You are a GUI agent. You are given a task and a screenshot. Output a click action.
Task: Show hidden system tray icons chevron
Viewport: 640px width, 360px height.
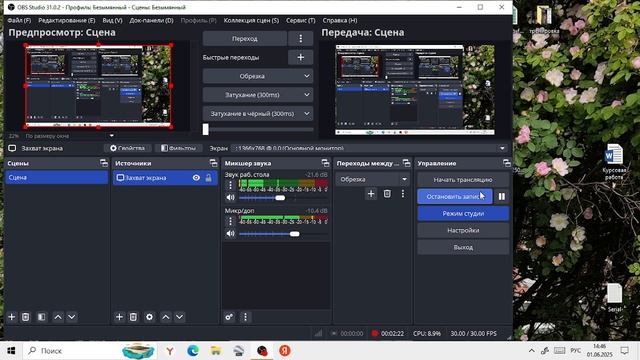[531, 351]
